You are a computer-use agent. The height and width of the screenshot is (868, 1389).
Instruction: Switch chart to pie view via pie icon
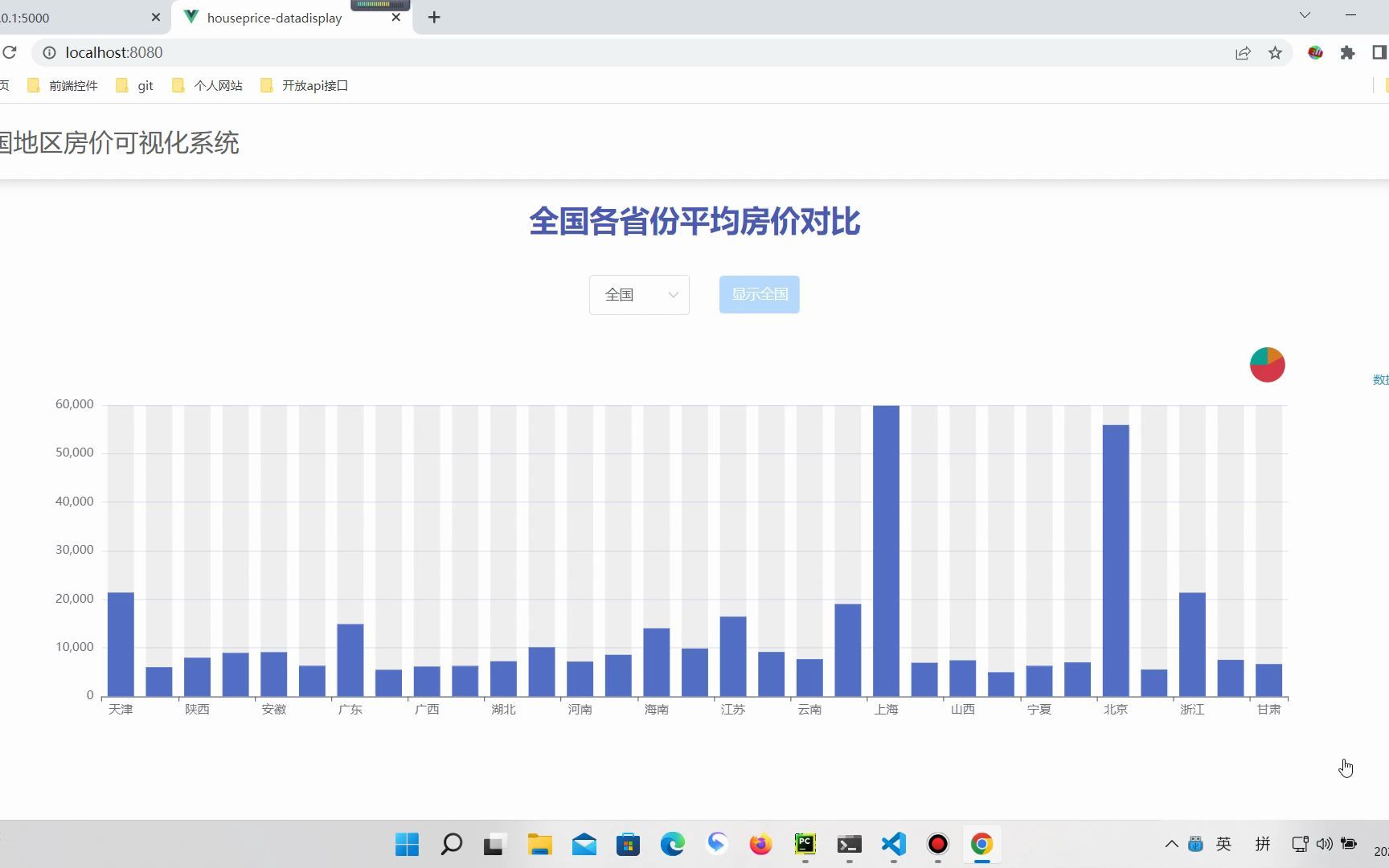pyautogui.click(x=1266, y=364)
